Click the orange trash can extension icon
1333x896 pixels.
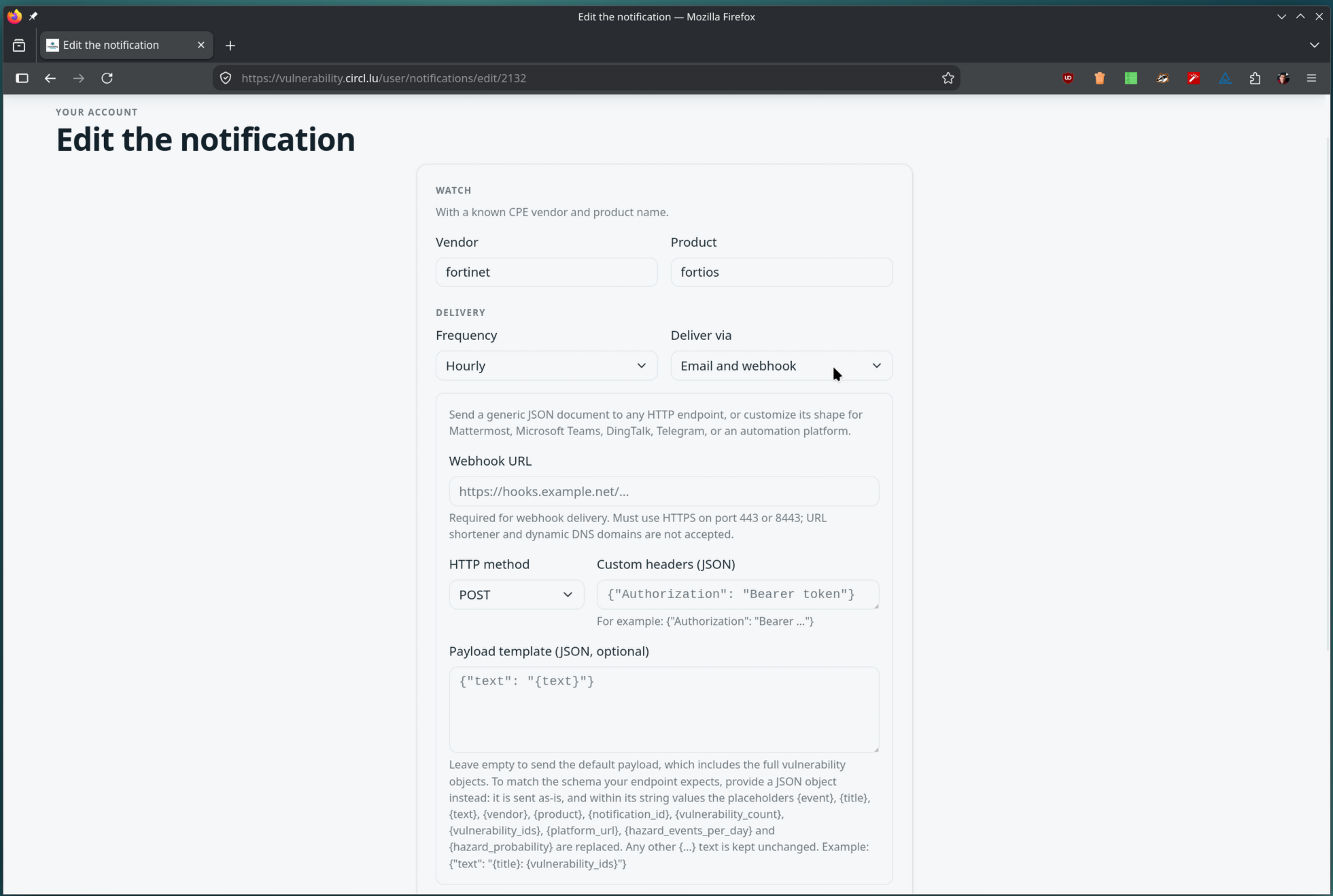point(1099,78)
